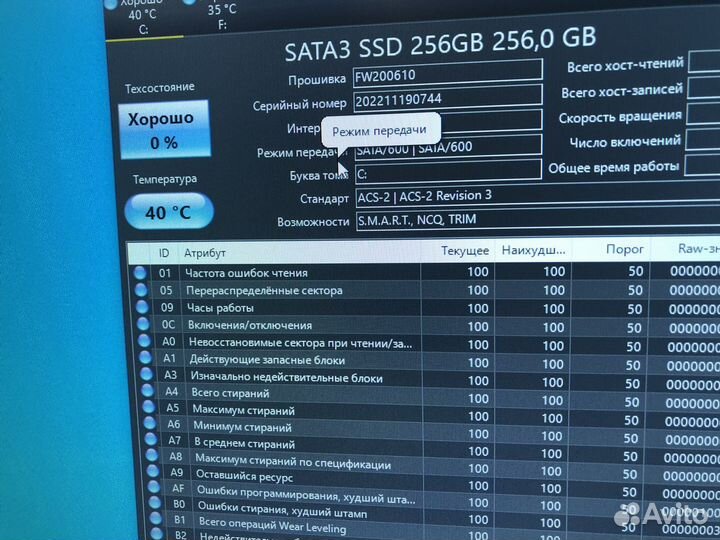Click the Текущее column header
The image size is (720, 540).
point(464,250)
